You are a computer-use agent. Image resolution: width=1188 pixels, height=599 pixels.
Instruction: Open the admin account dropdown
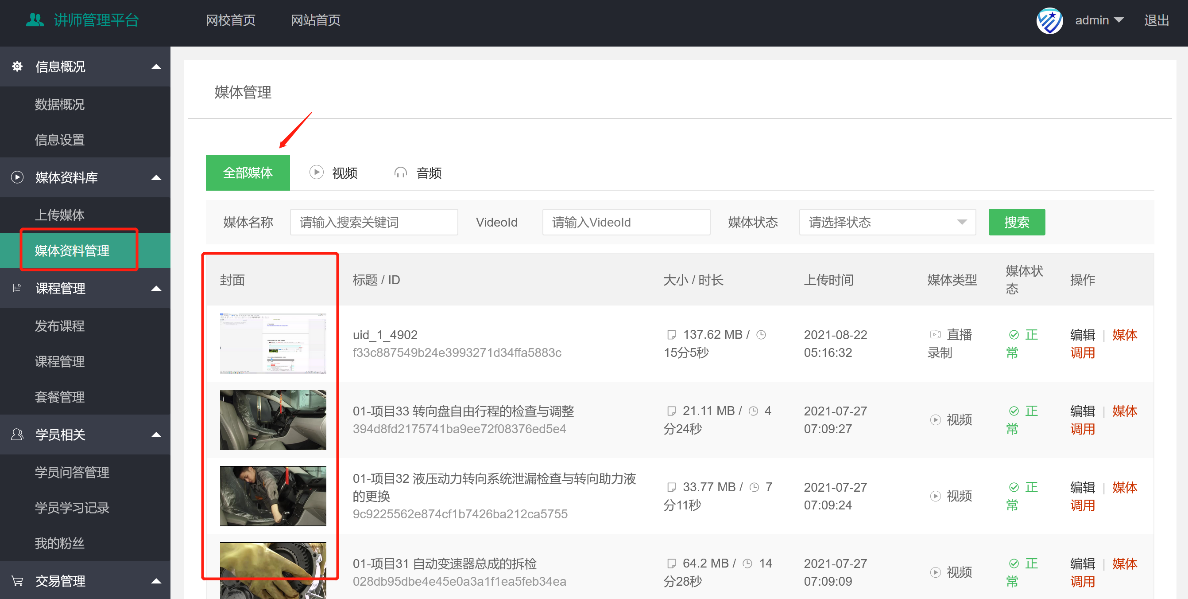[1099, 20]
